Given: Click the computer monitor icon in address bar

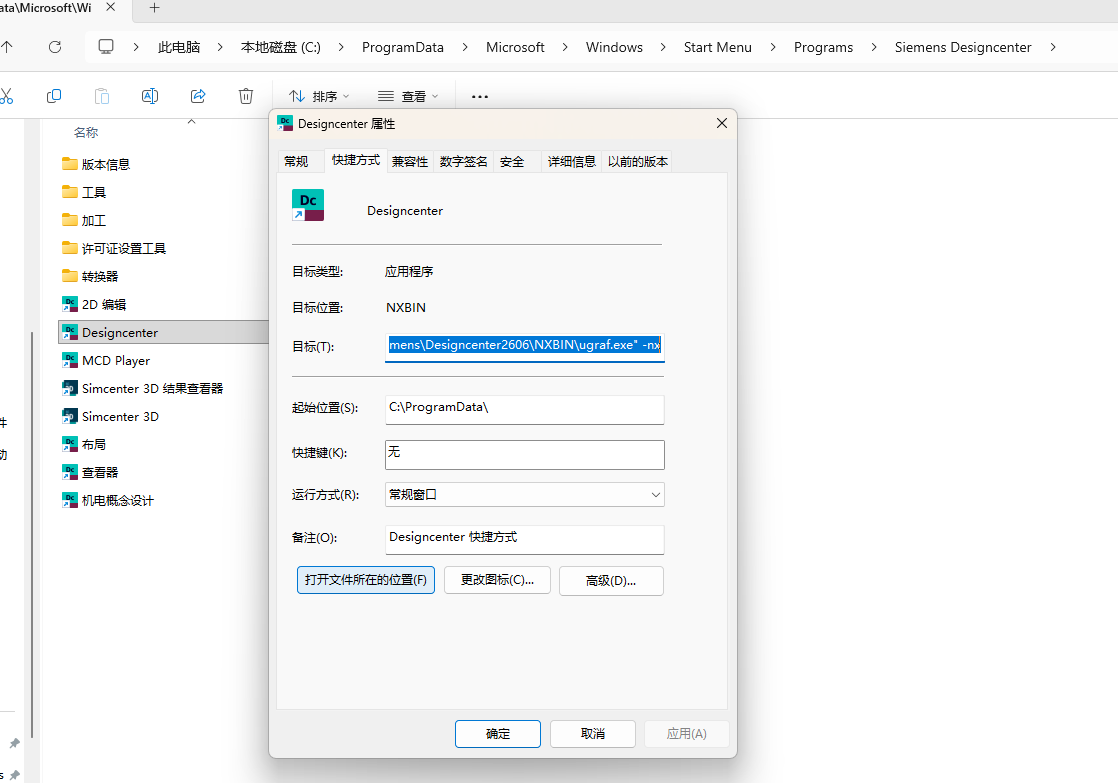Looking at the screenshot, I should 106,47.
